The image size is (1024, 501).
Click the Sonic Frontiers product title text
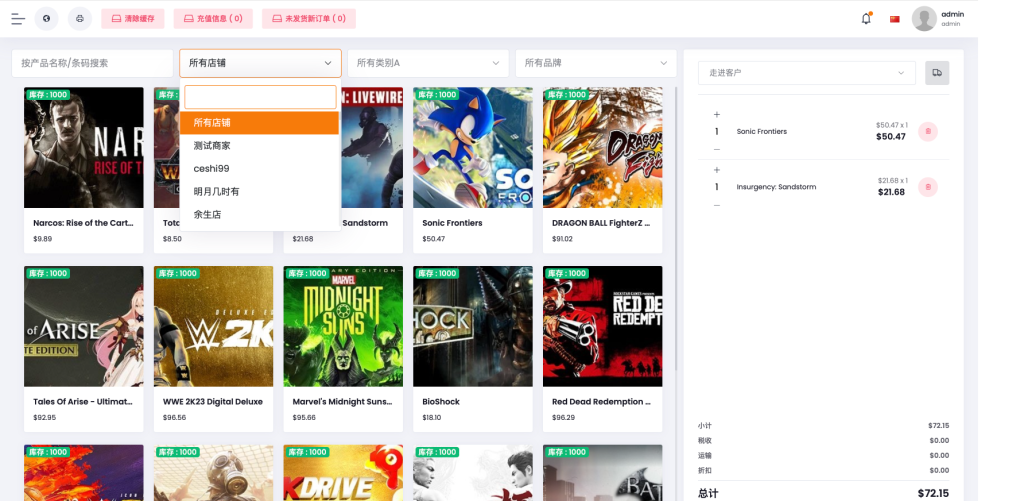[x=452, y=223]
